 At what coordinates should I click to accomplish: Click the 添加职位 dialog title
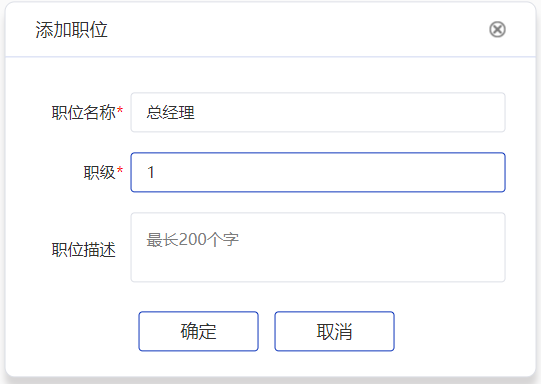[x=71, y=30]
